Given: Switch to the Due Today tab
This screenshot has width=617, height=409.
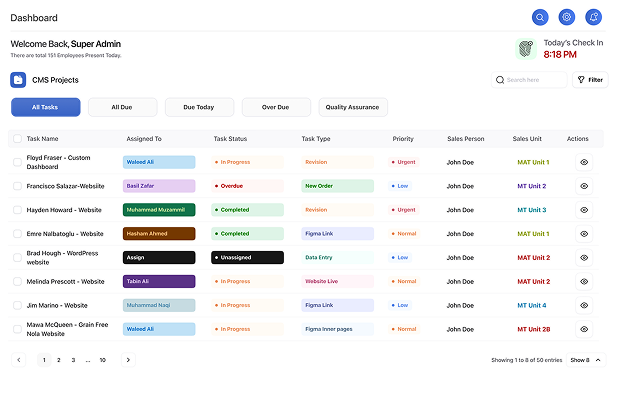Looking at the screenshot, I should 196,107.
